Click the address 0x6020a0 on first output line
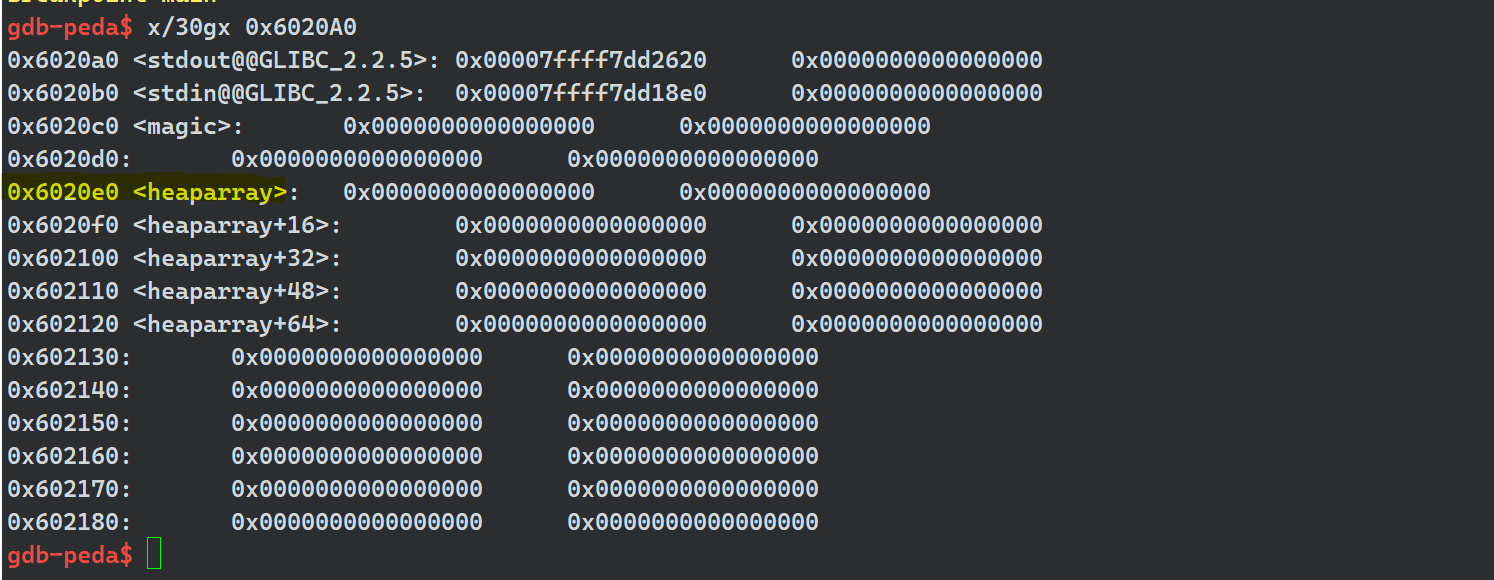Screen dimensions: 1494x580 click(x=63, y=60)
